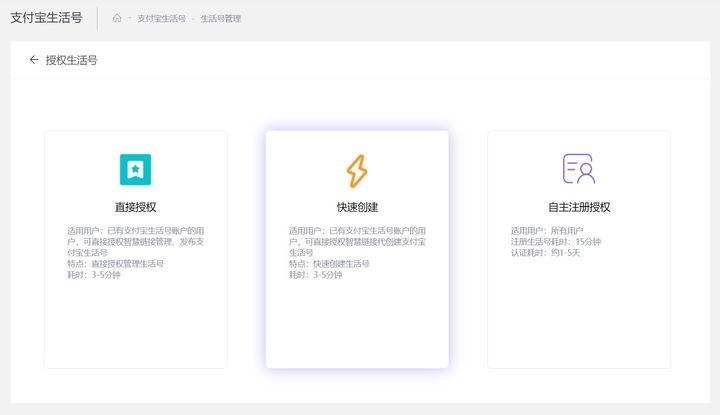Screen dimensions: 720x415
Task: Select the 快速创建 card title
Action: 357,207
